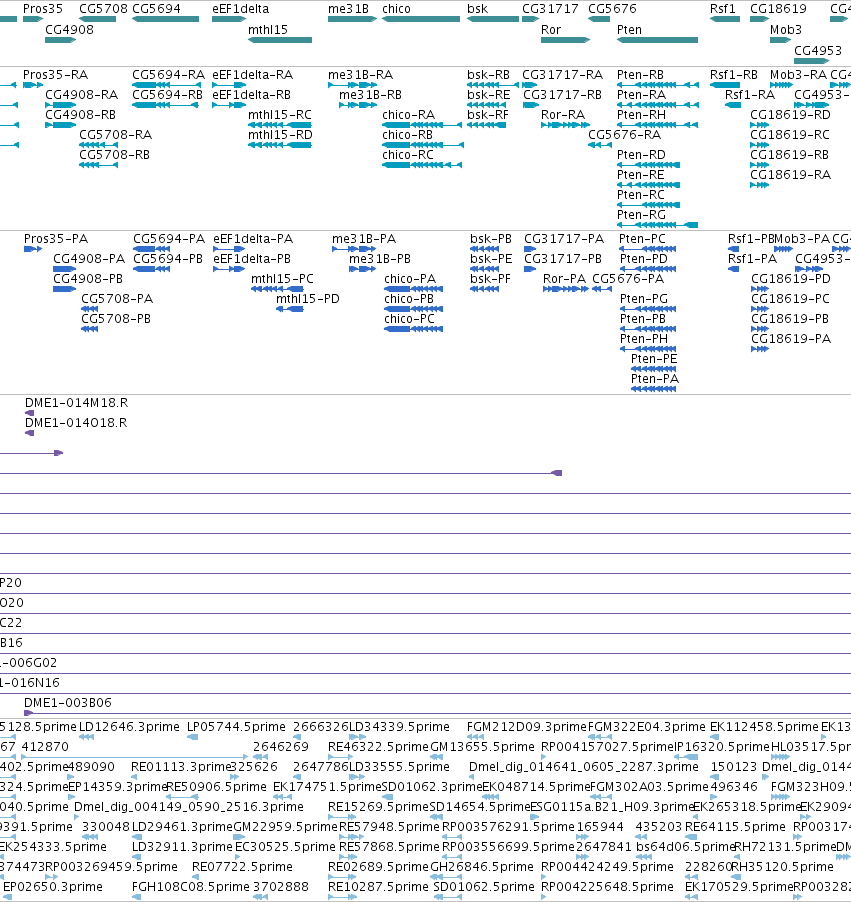Select the CG18619-RA transcript label
The height and width of the screenshot is (902, 851).
click(x=790, y=174)
